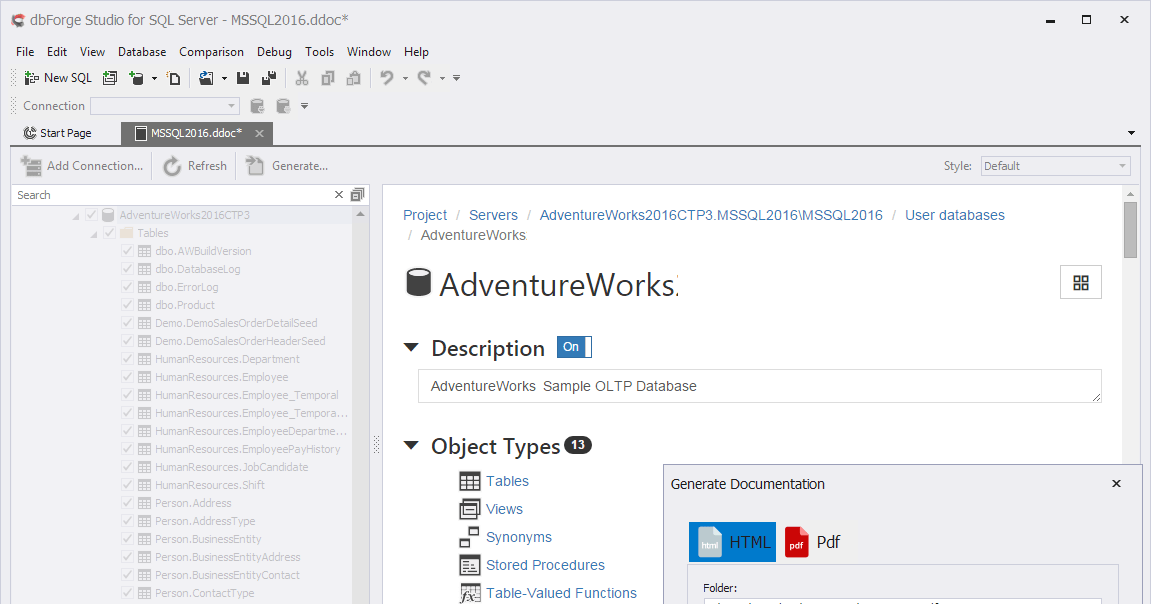This screenshot has width=1151, height=604.
Task: Toggle the Description On switch
Action: 572,346
